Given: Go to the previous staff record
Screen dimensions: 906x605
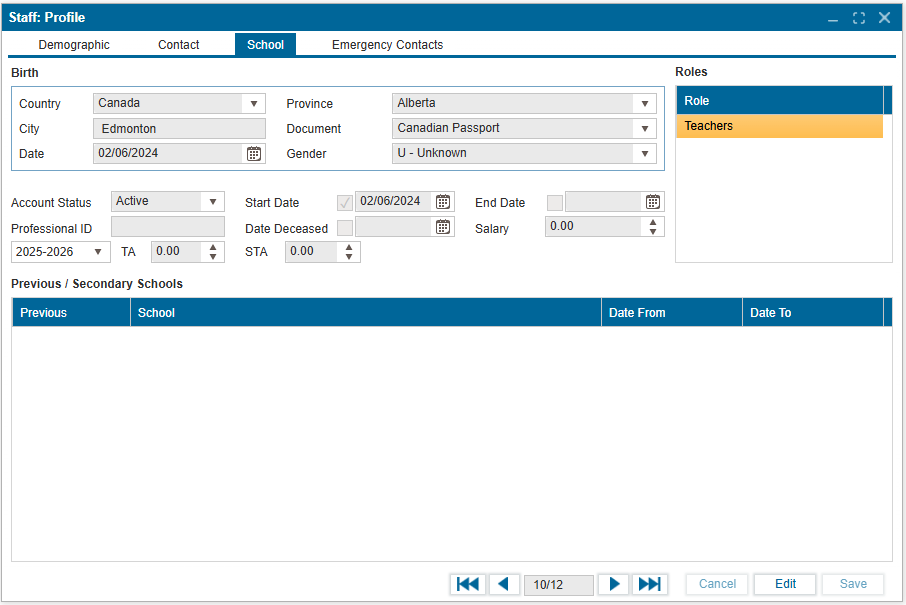Looking at the screenshot, I should pos(503,584).
